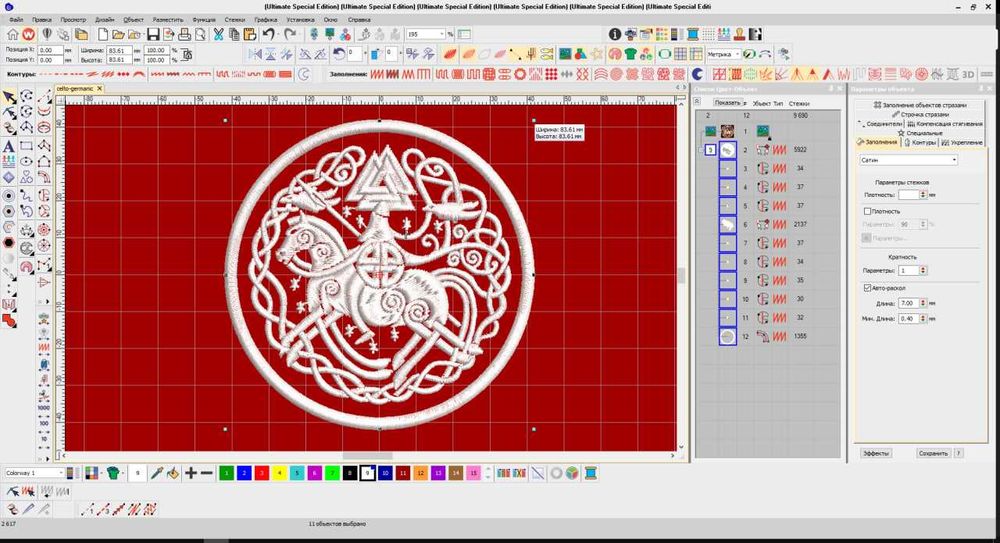Click the question mark help button
Image resolution: width=1000 pixels, height=543 pixels.
pyautogui.click(x=959, y=453)
